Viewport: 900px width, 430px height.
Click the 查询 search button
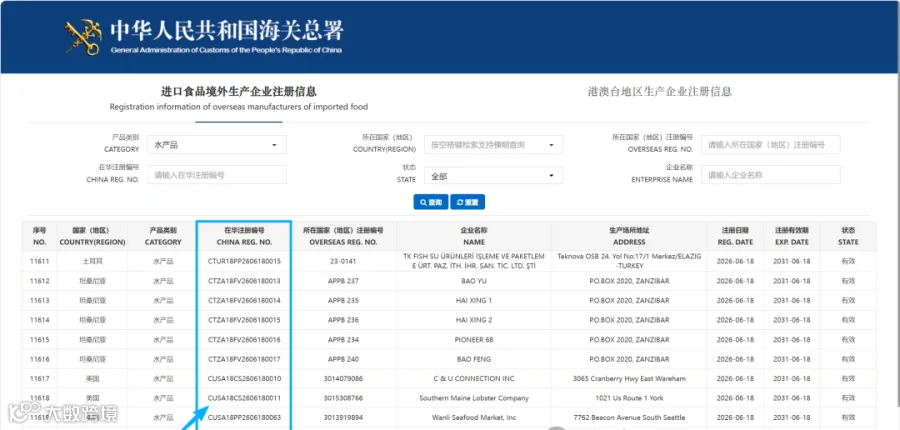[430, 202]
